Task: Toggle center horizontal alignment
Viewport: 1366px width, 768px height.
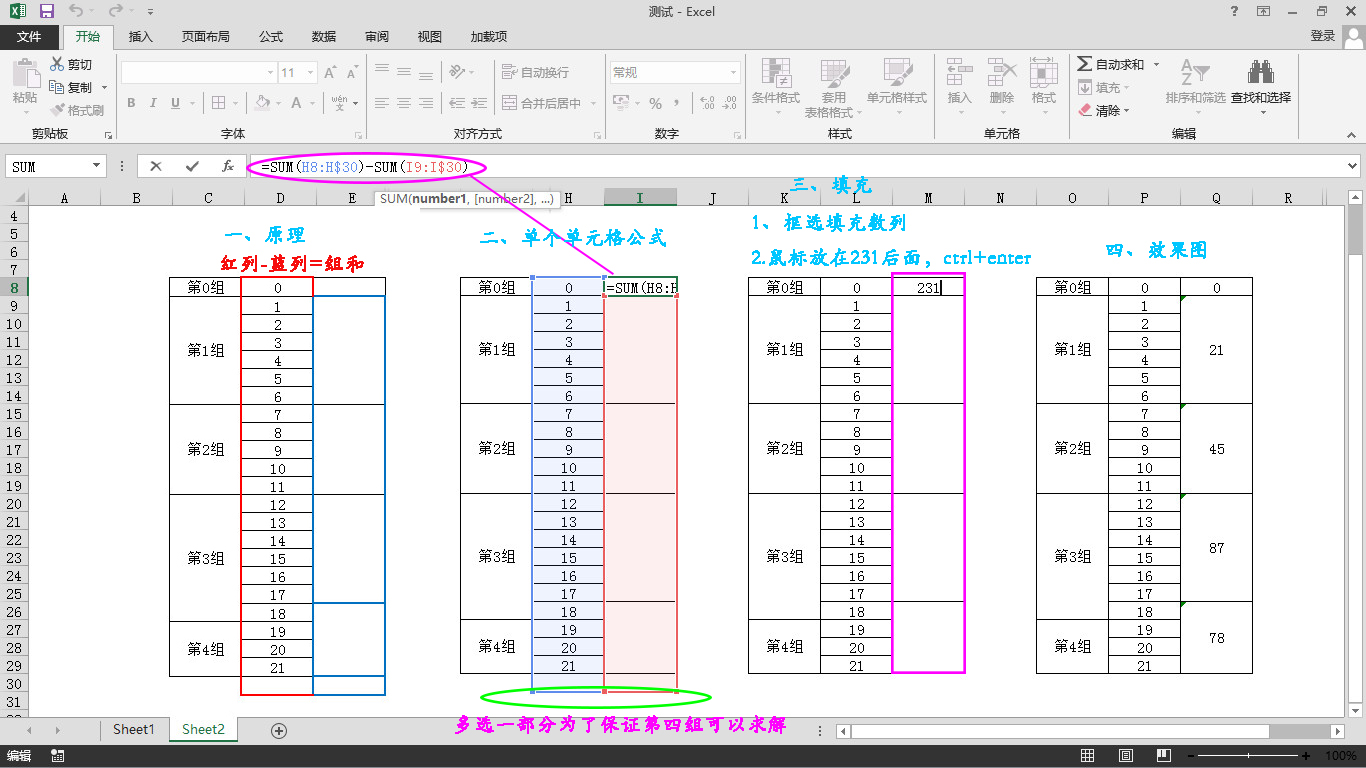Action: click(x=404, y=103)
